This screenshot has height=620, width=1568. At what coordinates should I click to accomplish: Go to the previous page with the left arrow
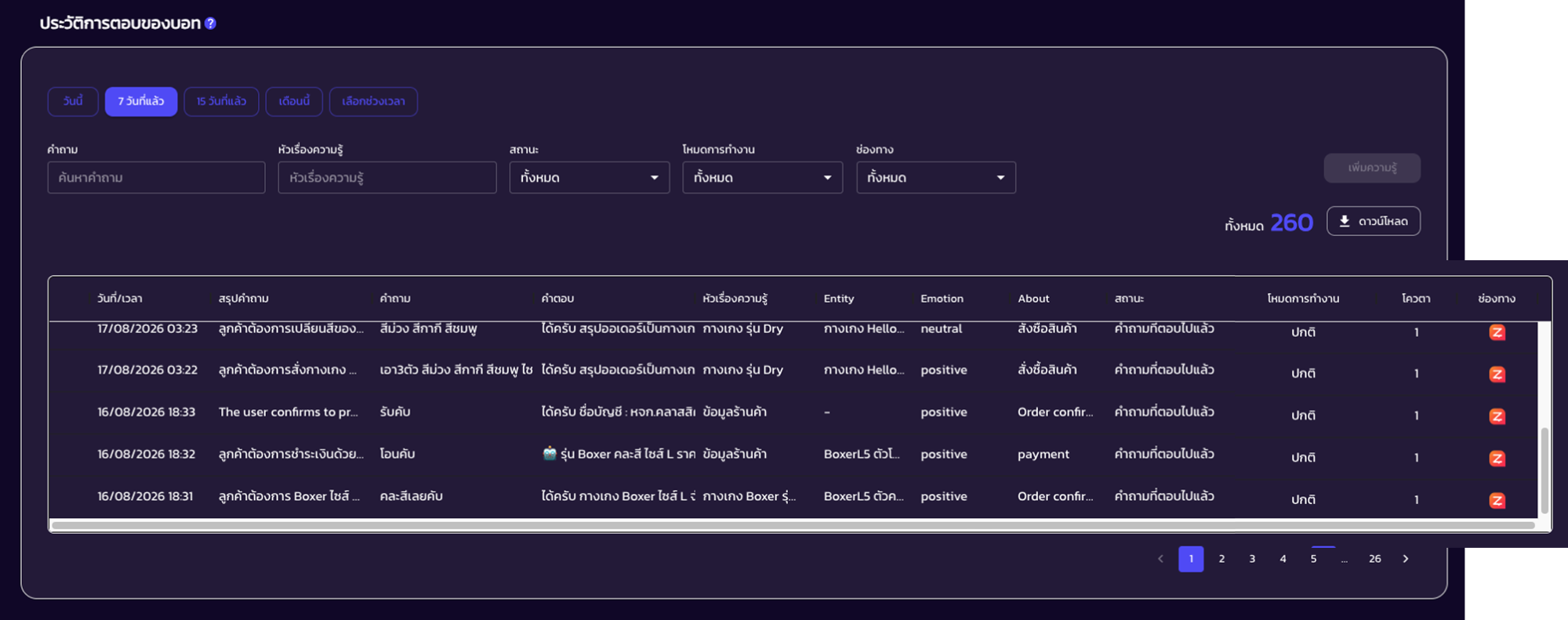click(x=1160, y=559)
